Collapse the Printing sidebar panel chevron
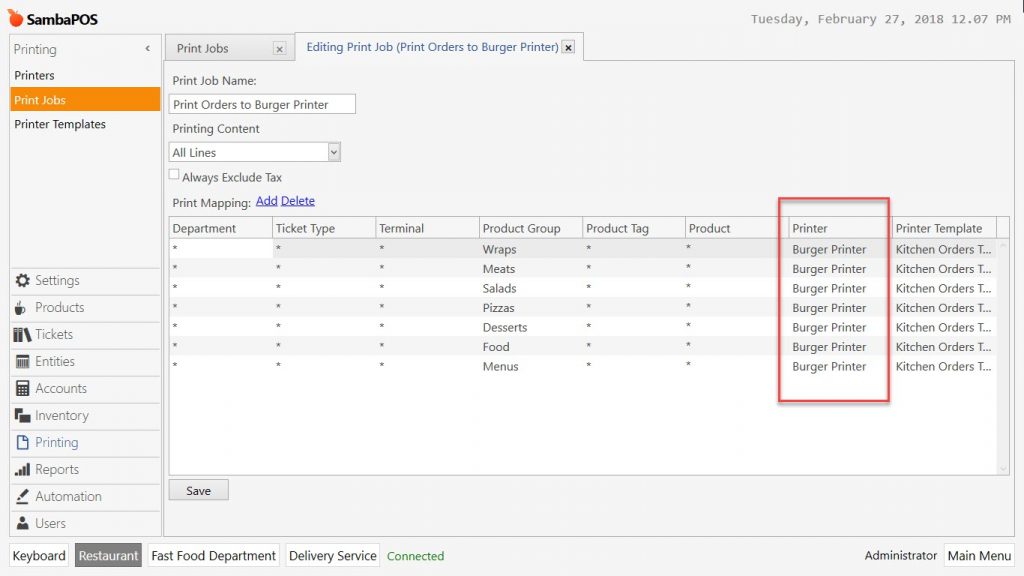The height and width of the screenshot is (576, 1024). pyautogui.click(x=148, y=49)
